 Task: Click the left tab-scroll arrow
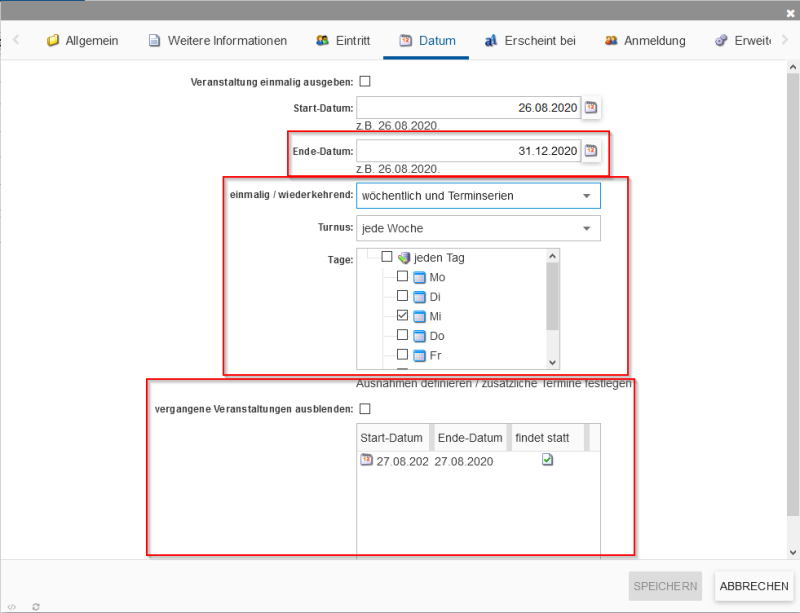click(16, 40)
